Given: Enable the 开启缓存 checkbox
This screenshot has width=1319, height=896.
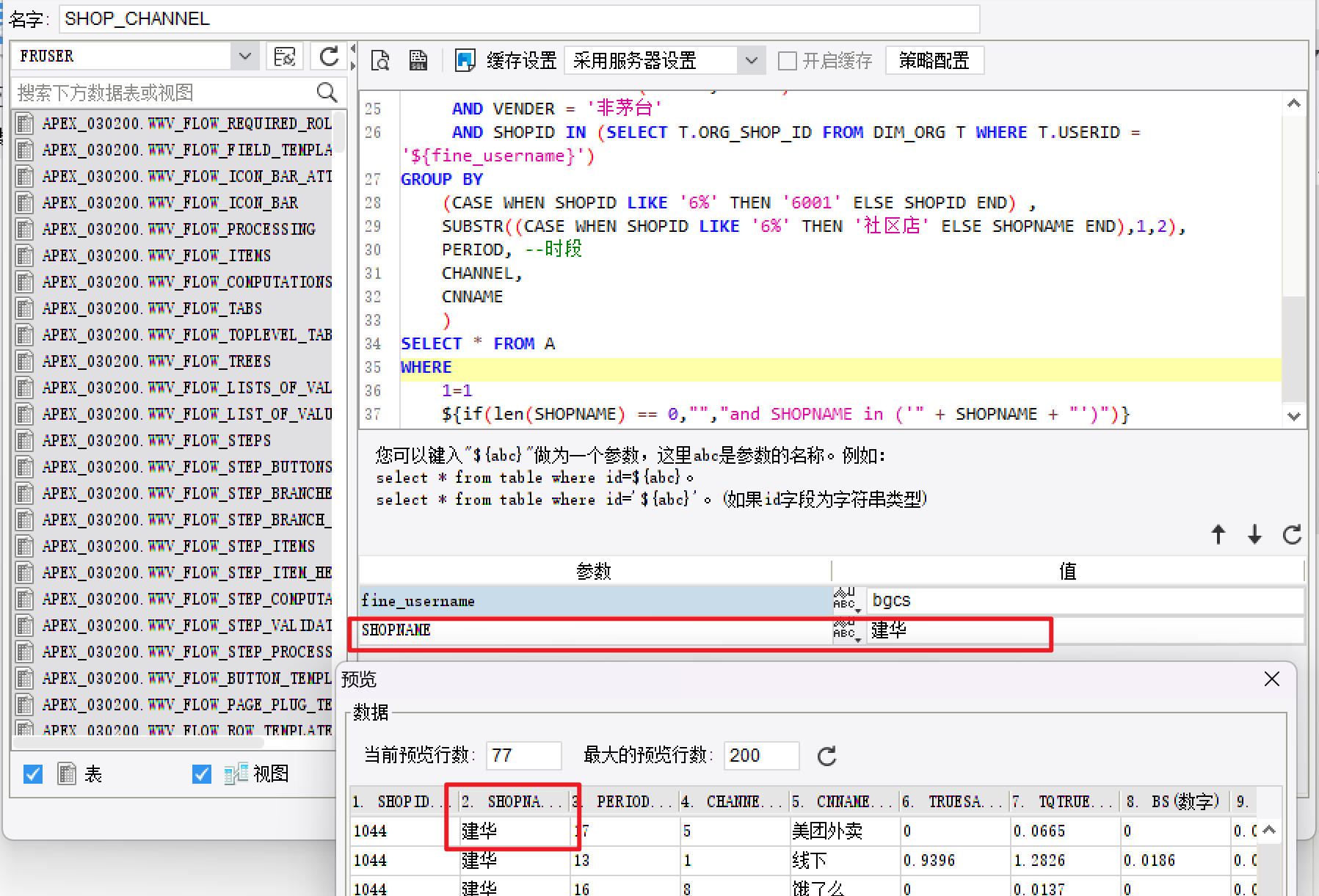Looking at the screenshot, I should [x=787, y=60].
